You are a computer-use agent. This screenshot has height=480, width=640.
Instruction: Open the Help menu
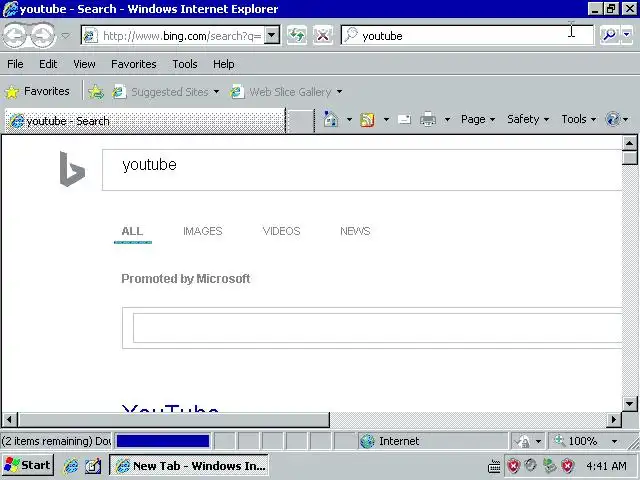coord(223,64)
